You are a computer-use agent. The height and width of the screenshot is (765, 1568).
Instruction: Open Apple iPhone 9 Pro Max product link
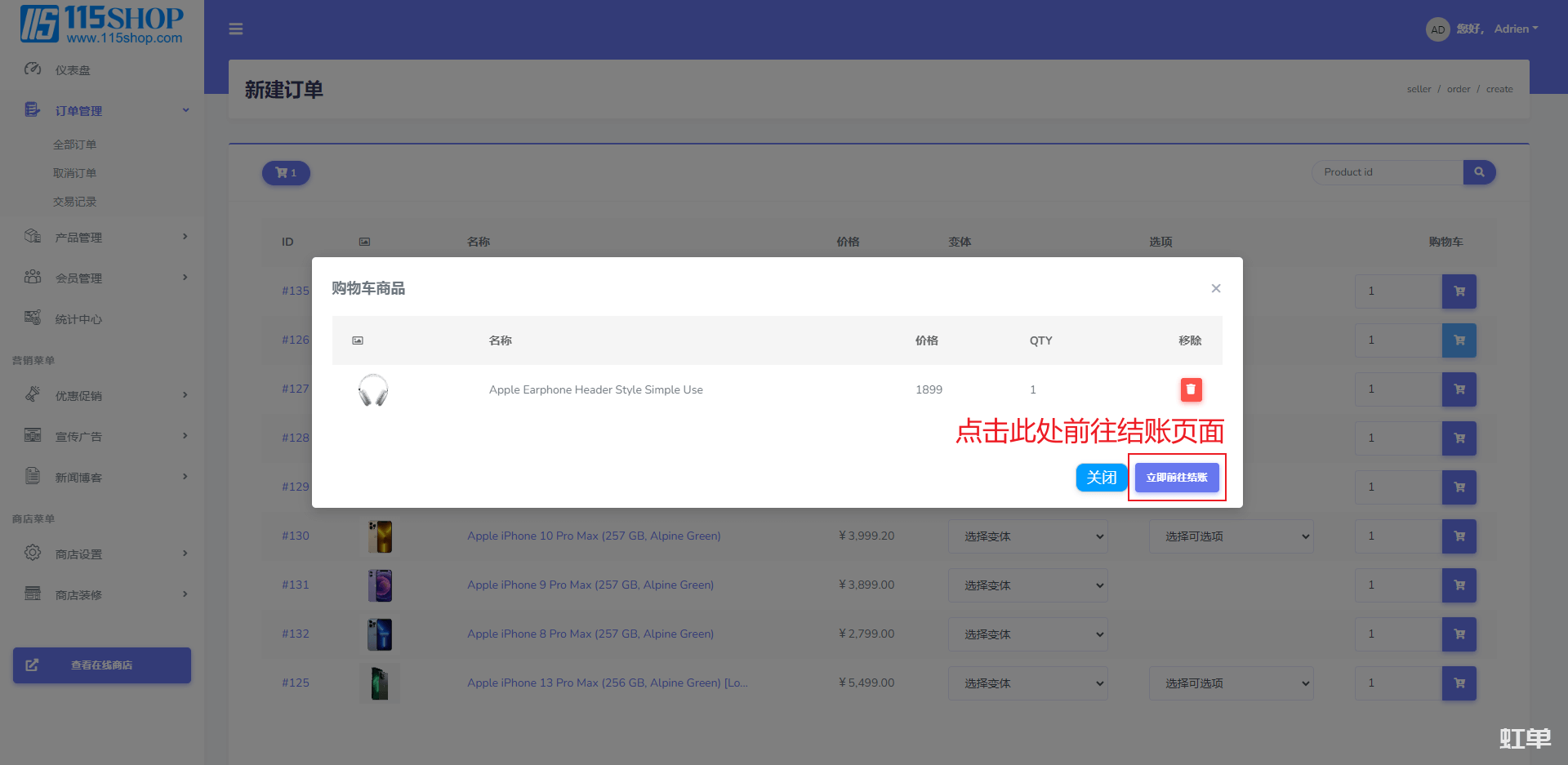point(590,585)
